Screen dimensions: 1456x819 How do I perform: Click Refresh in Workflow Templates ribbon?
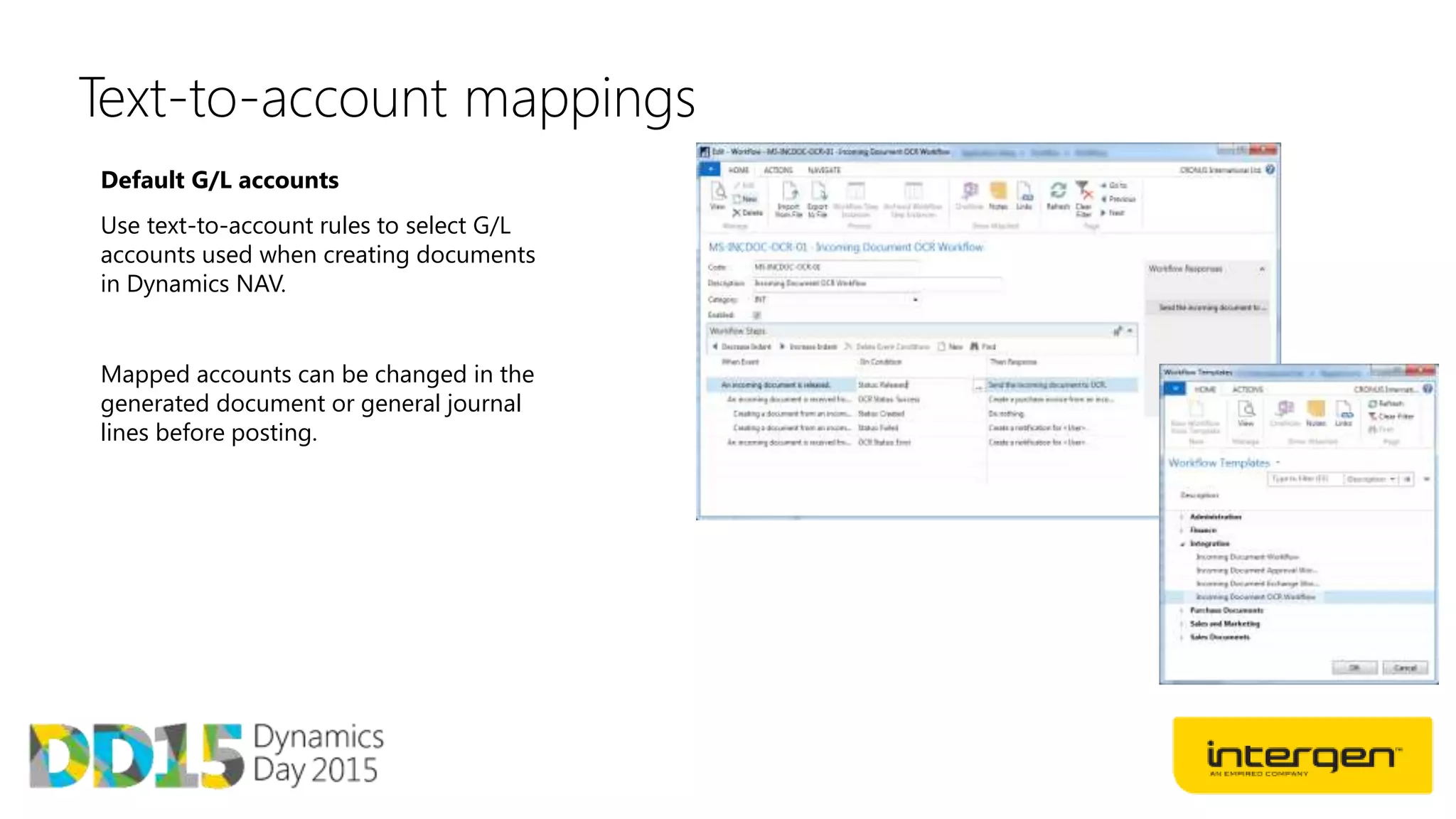click(1386, 403)
